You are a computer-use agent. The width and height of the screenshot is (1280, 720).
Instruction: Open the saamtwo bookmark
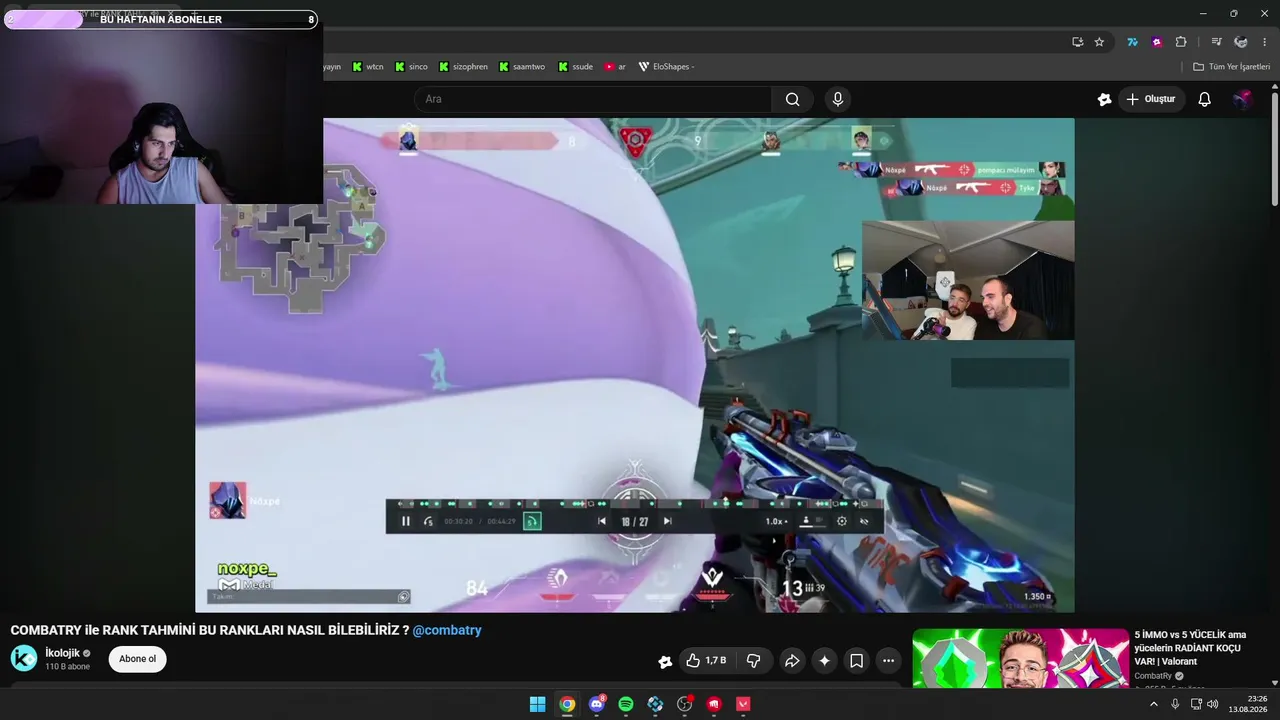point(521,67)
